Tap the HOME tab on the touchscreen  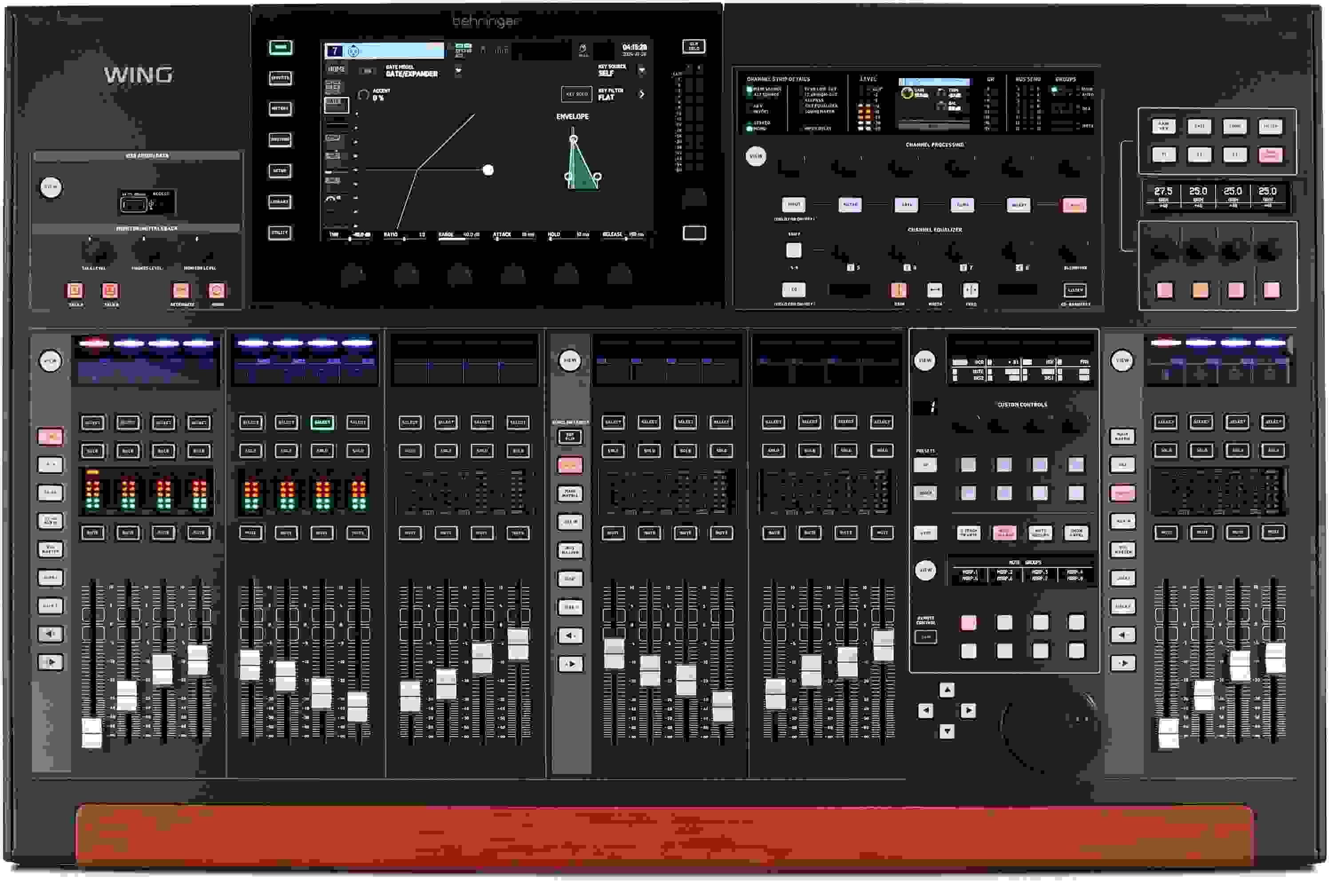[336, 70]
